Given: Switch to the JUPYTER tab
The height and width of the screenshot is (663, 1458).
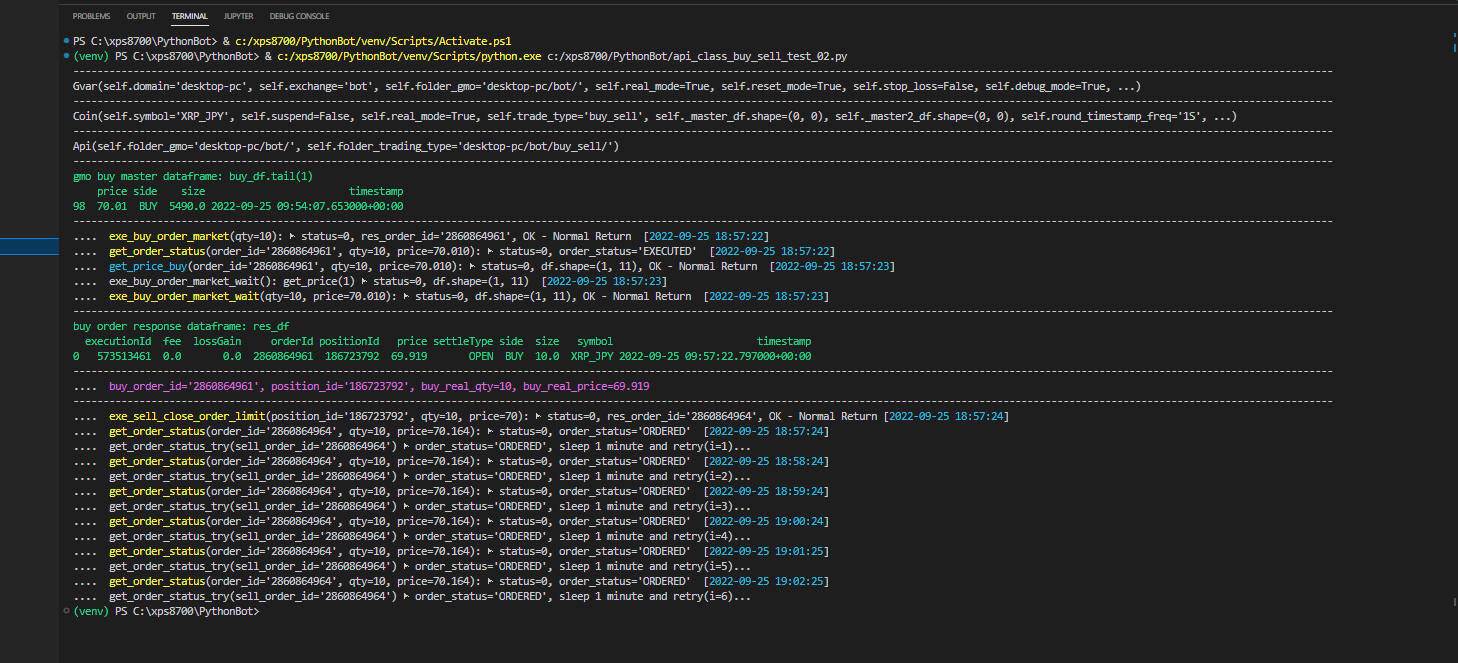Looking at the screenshot, I should tap(238, 17).
